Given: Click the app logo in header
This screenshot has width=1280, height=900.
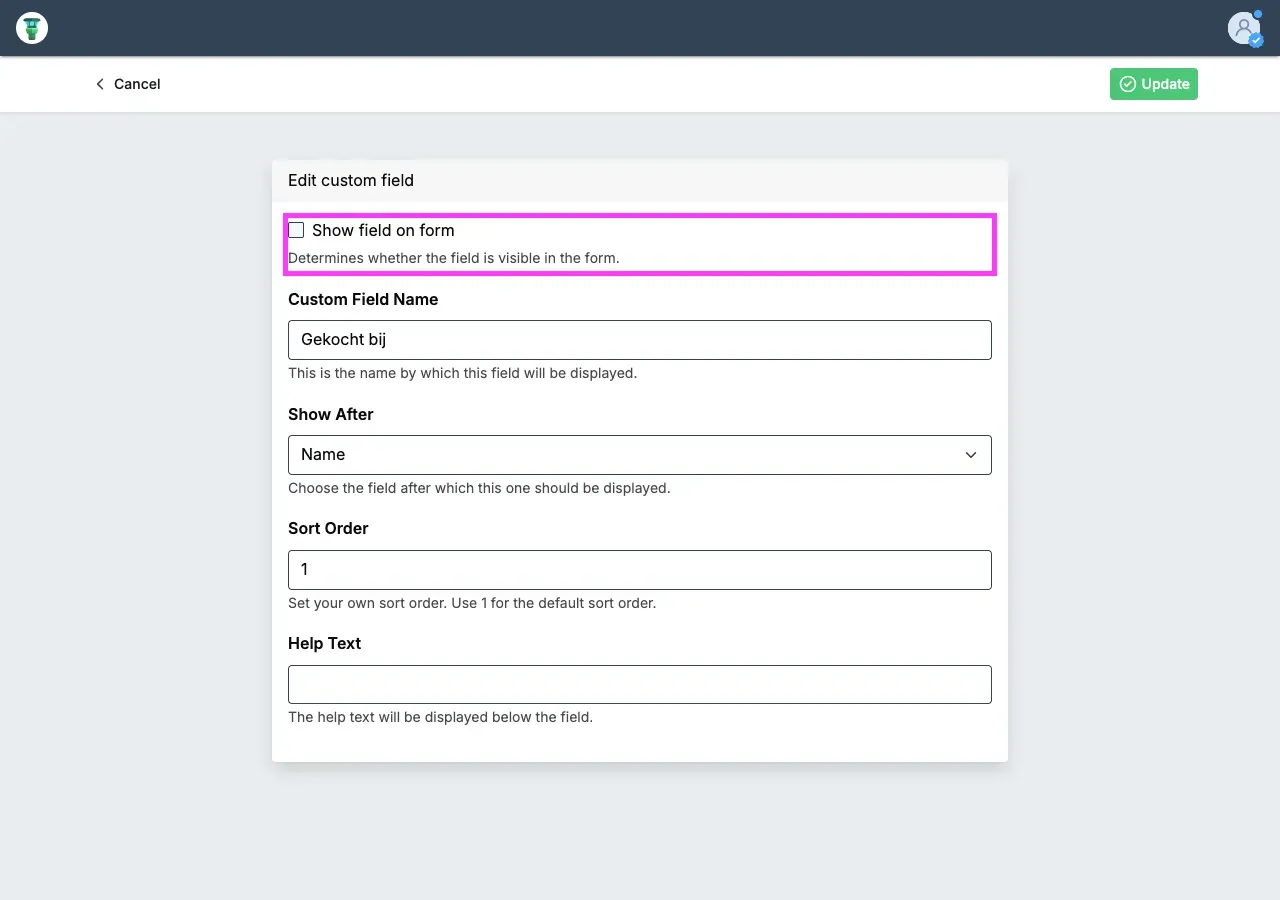Looking at the screenshot, I should coord(32,28).
